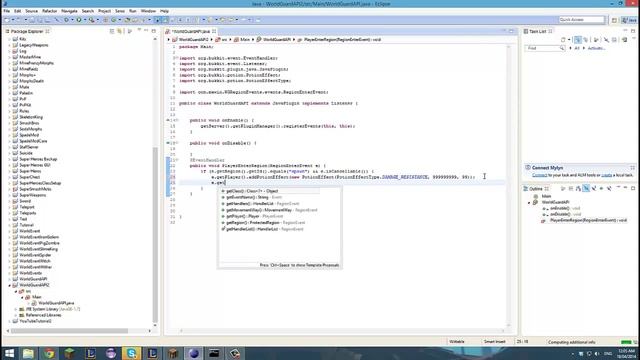Click New Task icon in Task List
640x360 pixels.
[x=563, y=40]
